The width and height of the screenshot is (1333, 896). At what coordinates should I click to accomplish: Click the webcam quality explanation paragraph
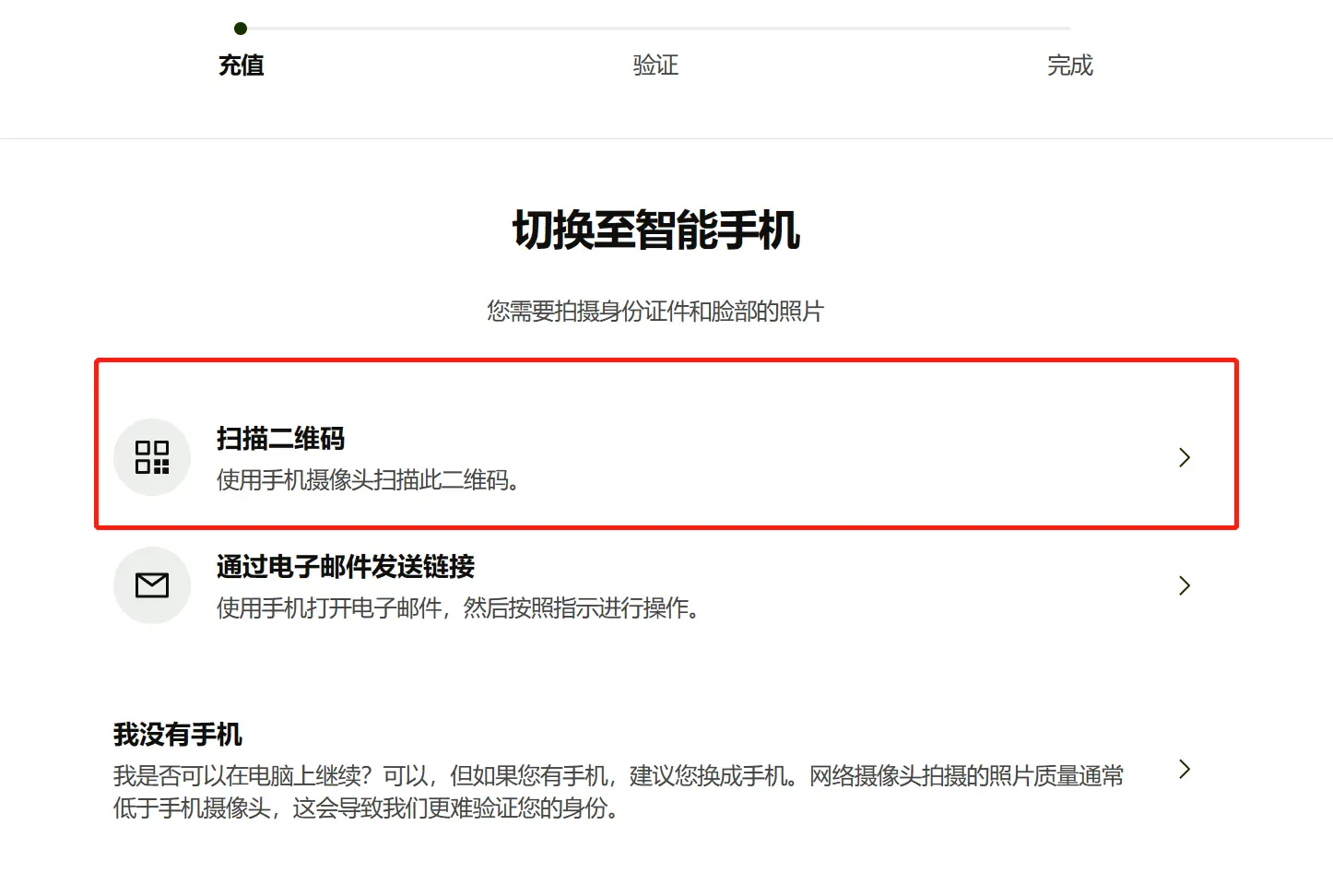click(x=618, y=792)
